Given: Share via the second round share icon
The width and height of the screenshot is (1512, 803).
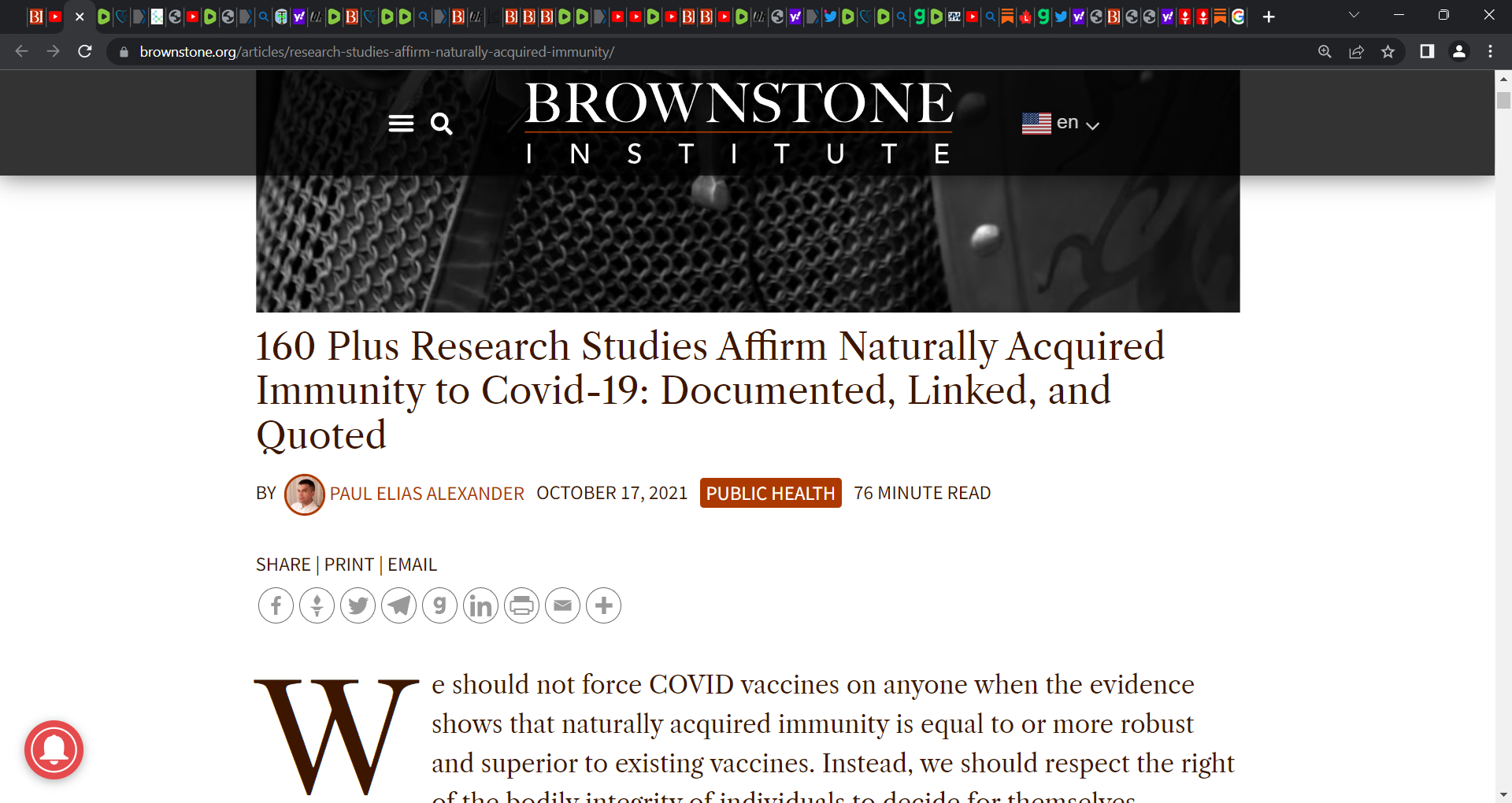Looking at the screenshot, I should [317, 605].
